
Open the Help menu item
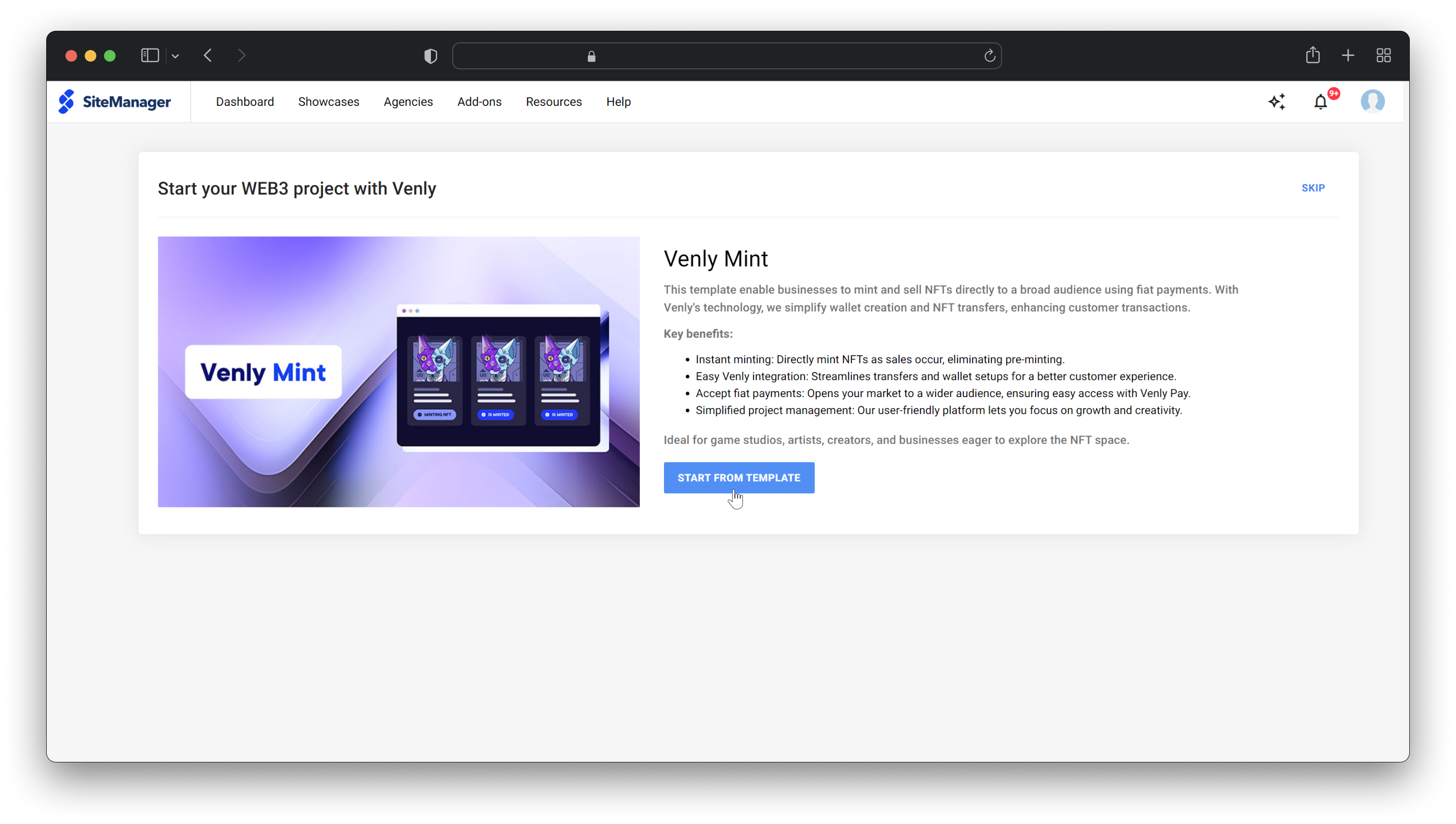point(618,102)
